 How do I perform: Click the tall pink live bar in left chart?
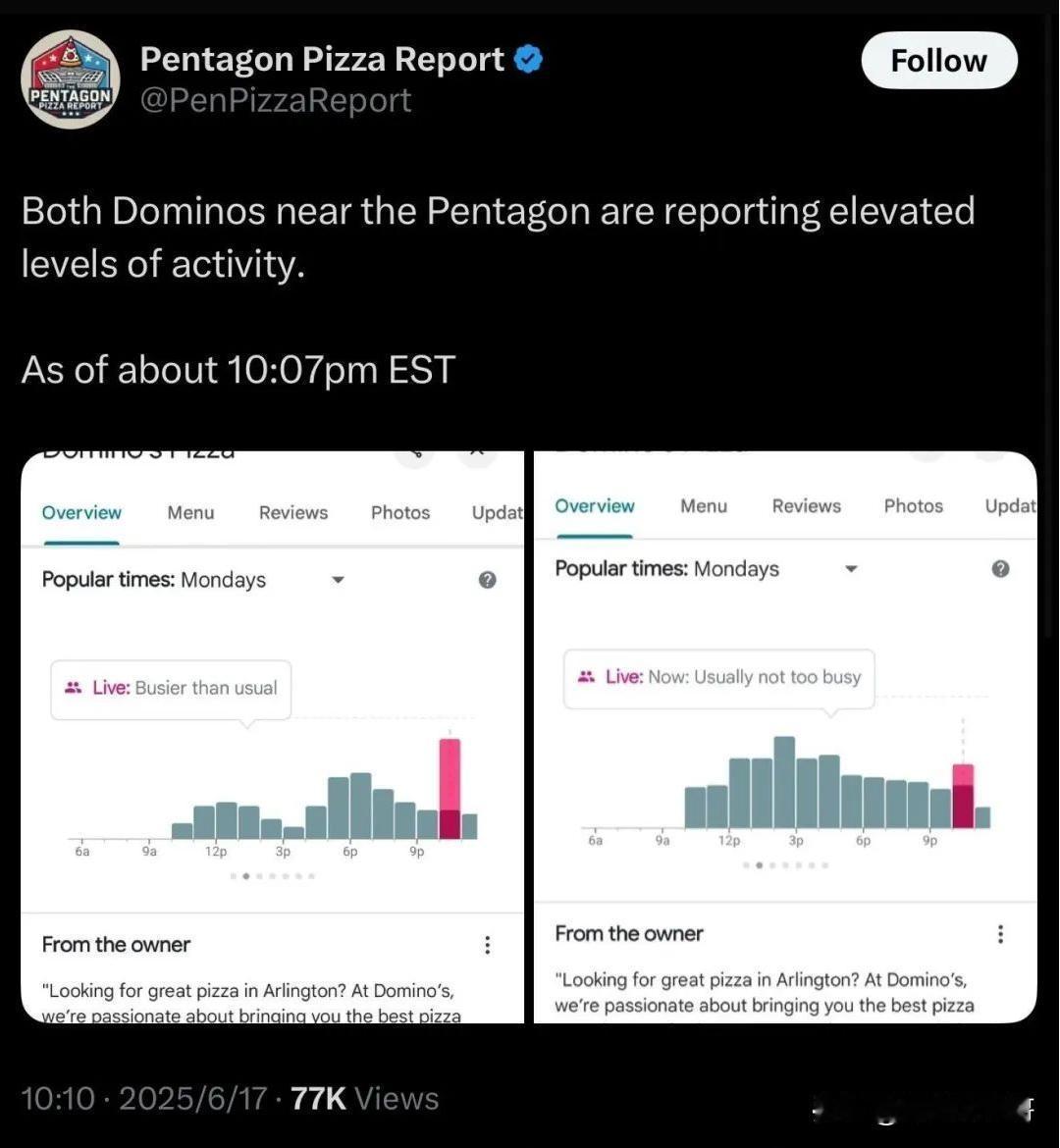pos(450,789)
